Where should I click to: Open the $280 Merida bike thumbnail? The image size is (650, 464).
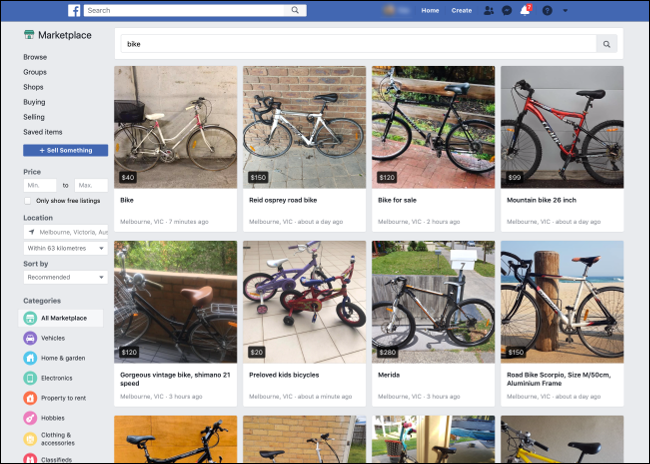[x=433, y=302]
